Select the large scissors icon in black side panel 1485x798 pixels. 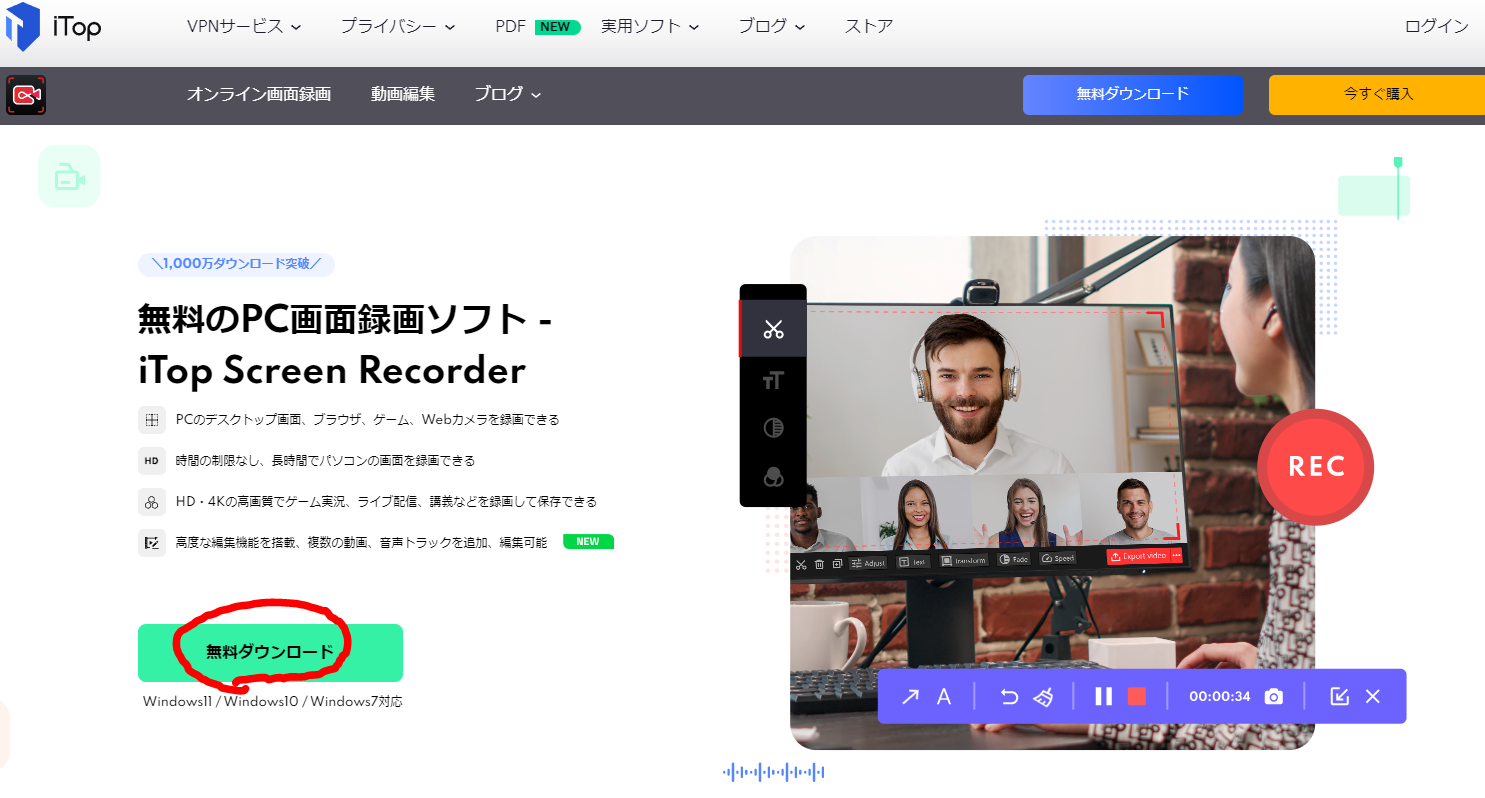coord(773,329)
